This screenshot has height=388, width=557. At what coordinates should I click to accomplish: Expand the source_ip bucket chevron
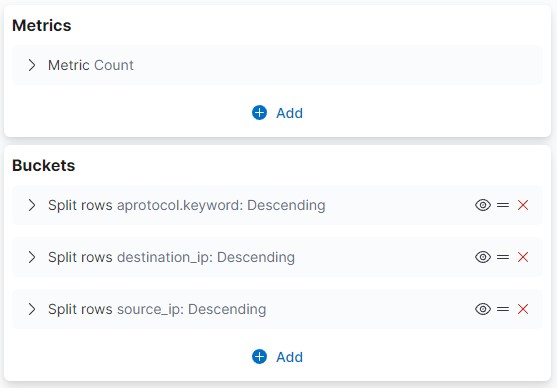point(32,309)
